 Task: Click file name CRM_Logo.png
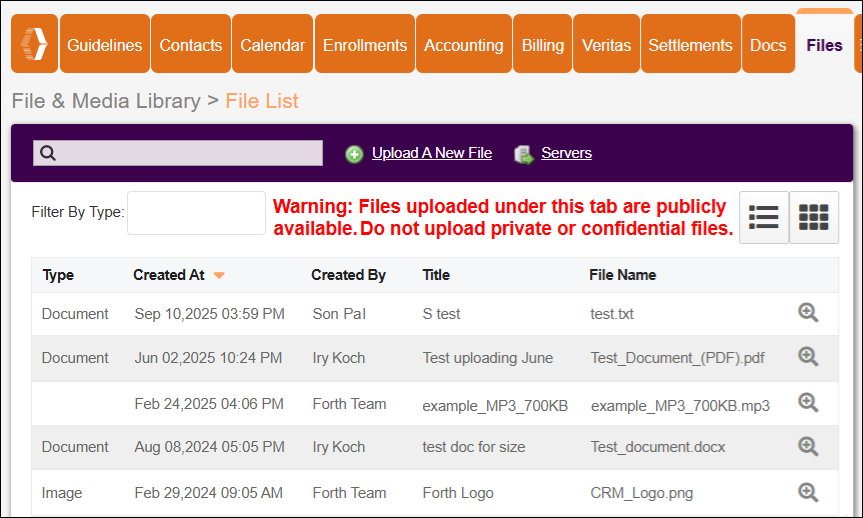pos(642,493)
